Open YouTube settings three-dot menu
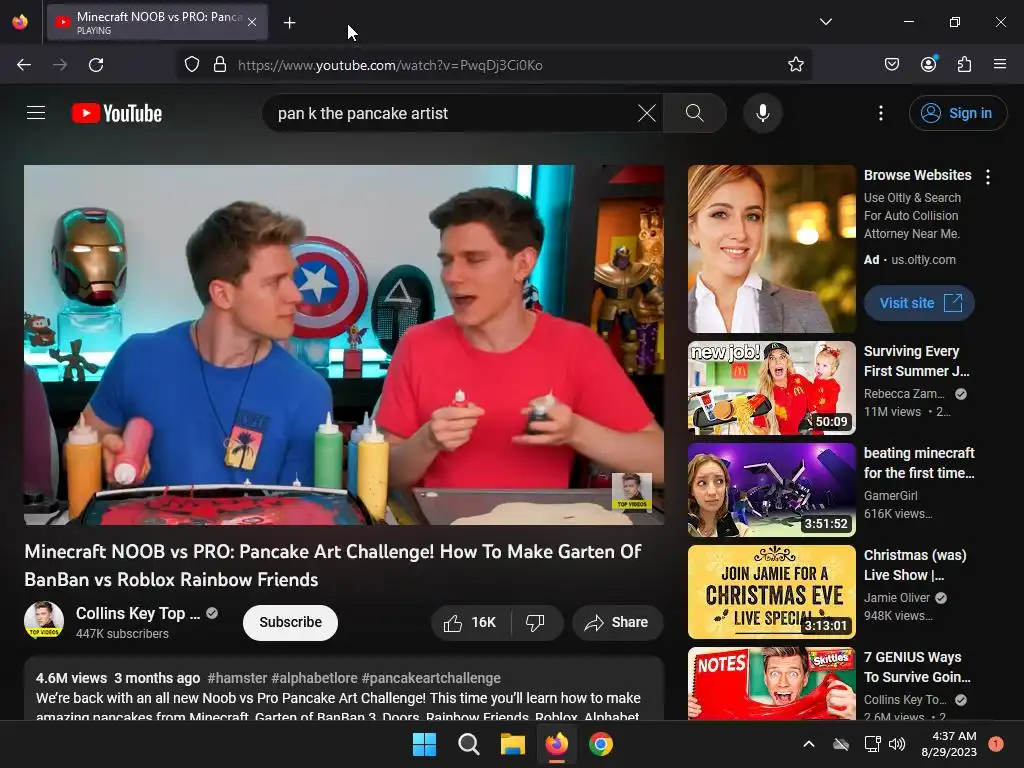Image resolution: width=1024 pixels, height=768 pixels. tap(881, 113)
